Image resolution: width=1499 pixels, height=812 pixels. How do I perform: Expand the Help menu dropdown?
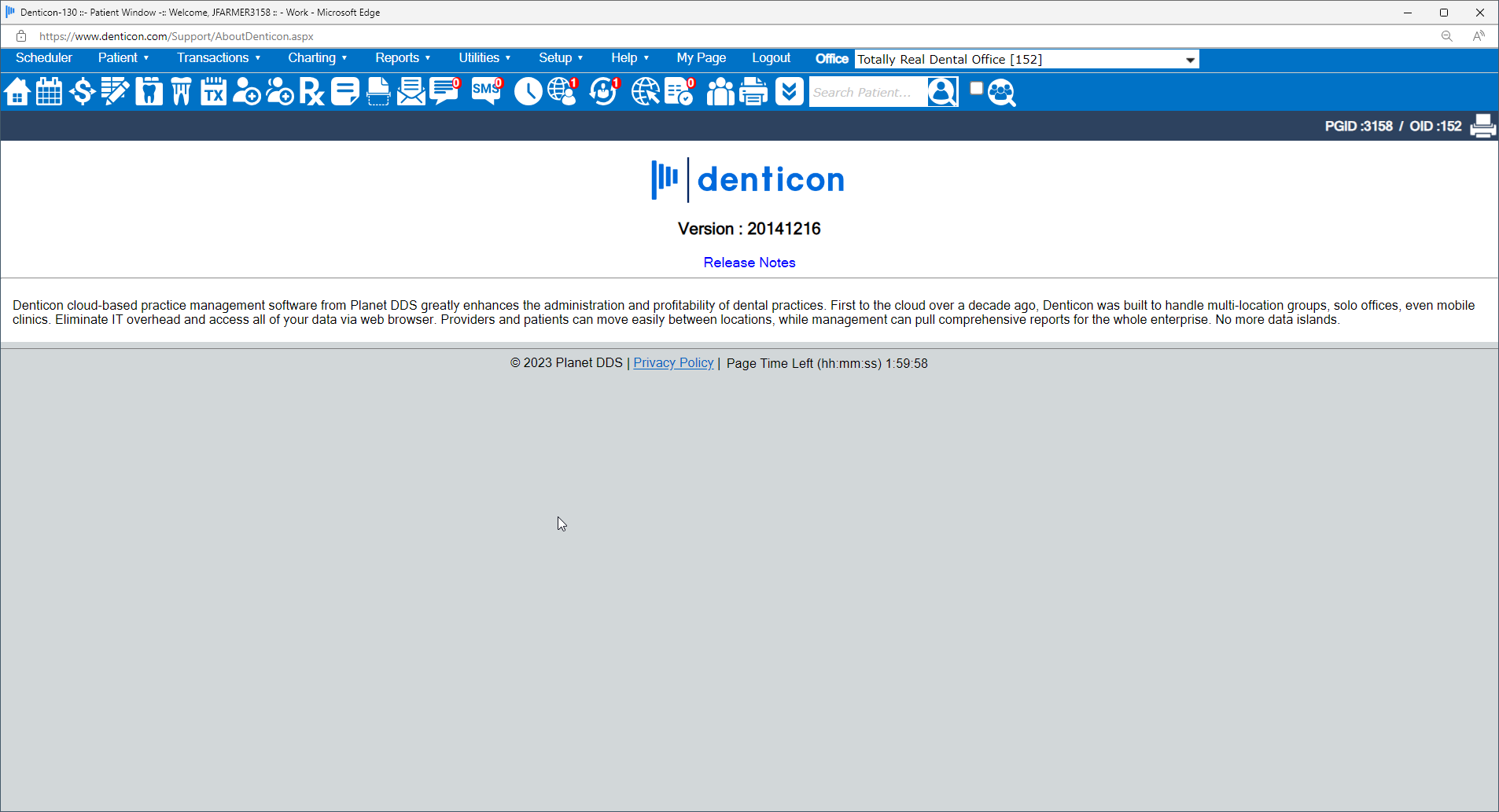[x=630, y=58]
